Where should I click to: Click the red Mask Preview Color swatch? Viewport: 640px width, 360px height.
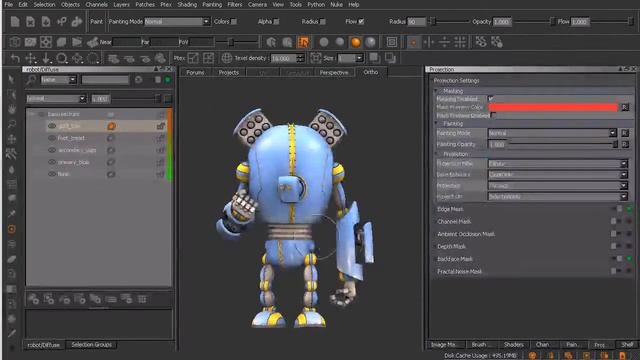(553, 107)
